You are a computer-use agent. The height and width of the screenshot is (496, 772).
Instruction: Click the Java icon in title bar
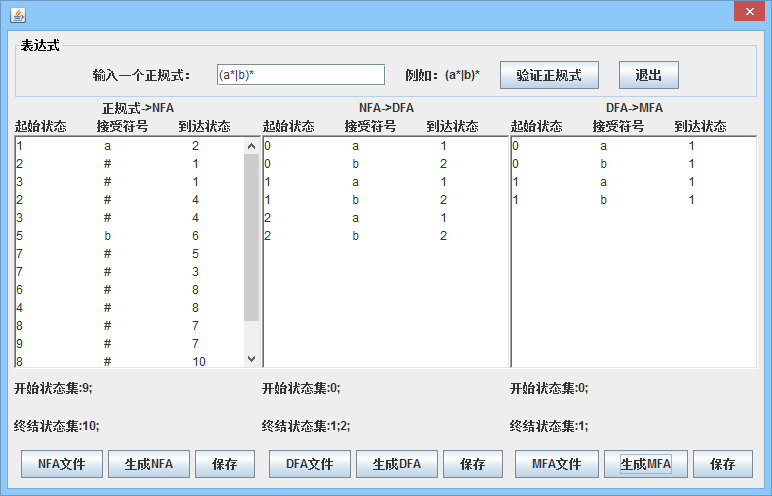(18, 15)
